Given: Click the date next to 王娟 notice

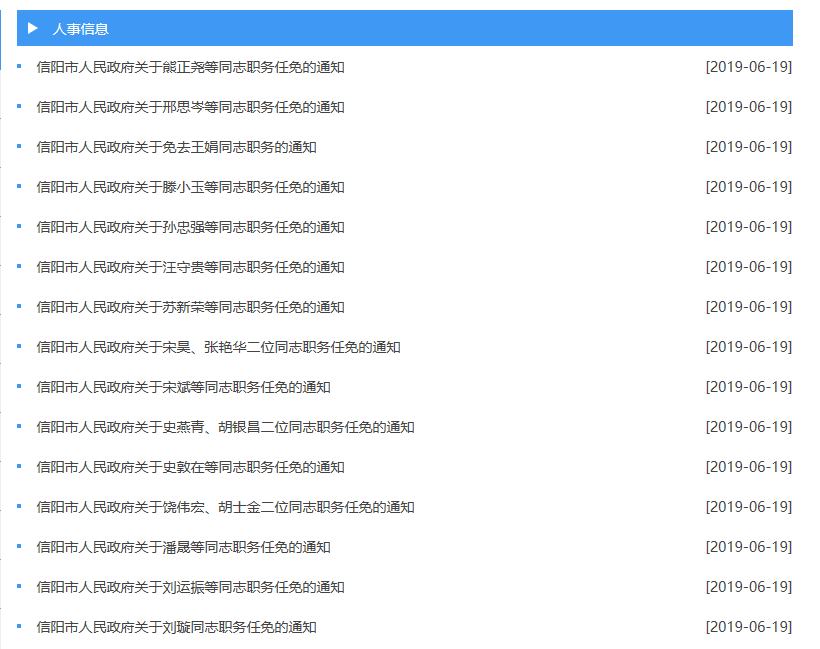Looking at the screenshot, I should tap(749, 147).
